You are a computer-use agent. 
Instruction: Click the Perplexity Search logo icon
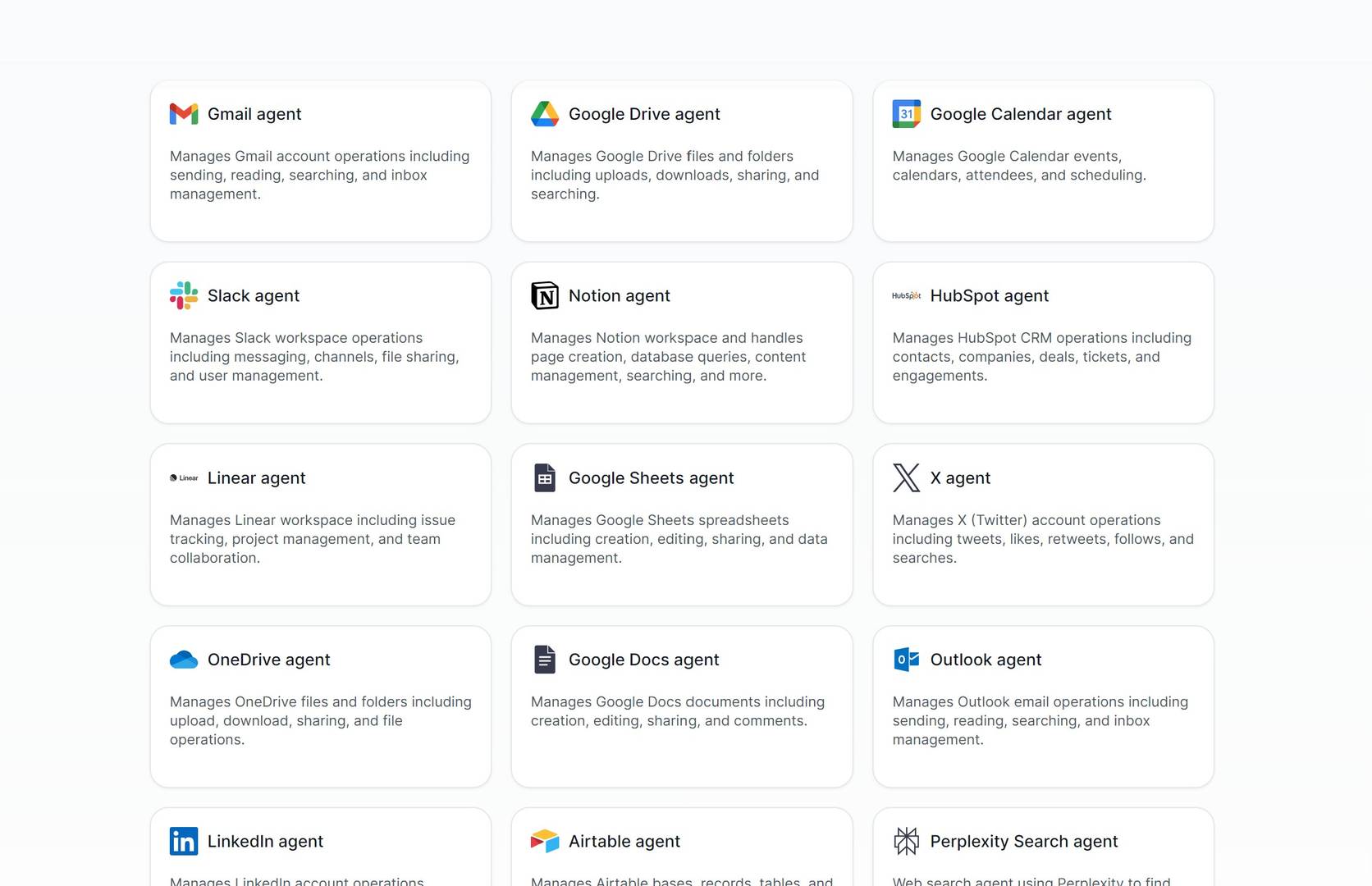pyautogui.click(x=906, y=842)
